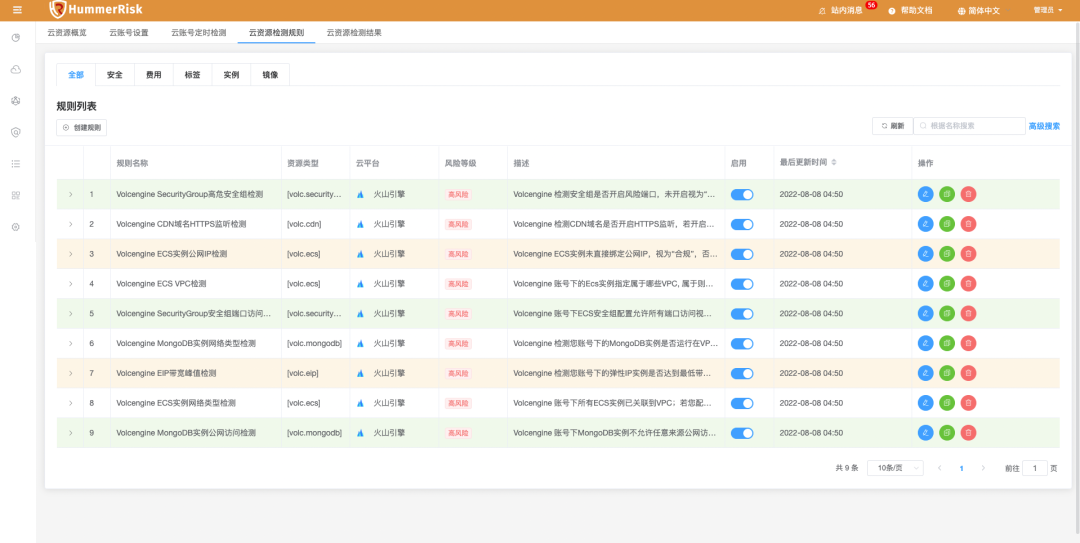
Task: Click the Volcengine EIP带宽峰值检测 rule name
Action: tap(167, 373)
